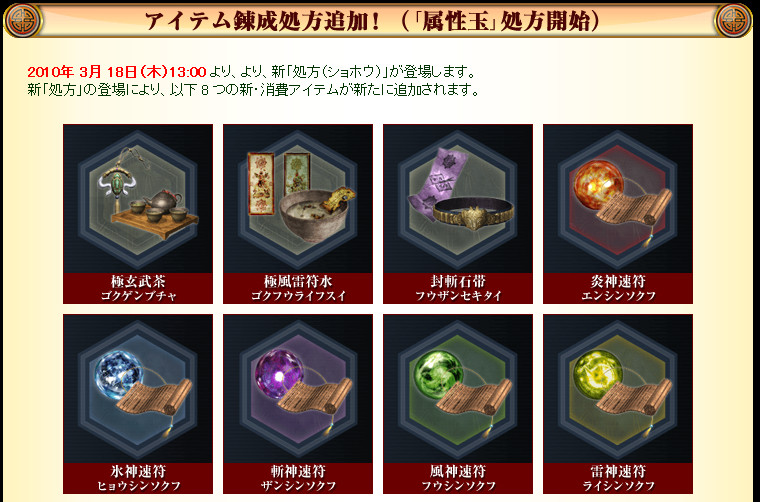Select the purple orb of 斬神速符
The width and height of the screenshot is (760, 502).
(x=279, y=374)
